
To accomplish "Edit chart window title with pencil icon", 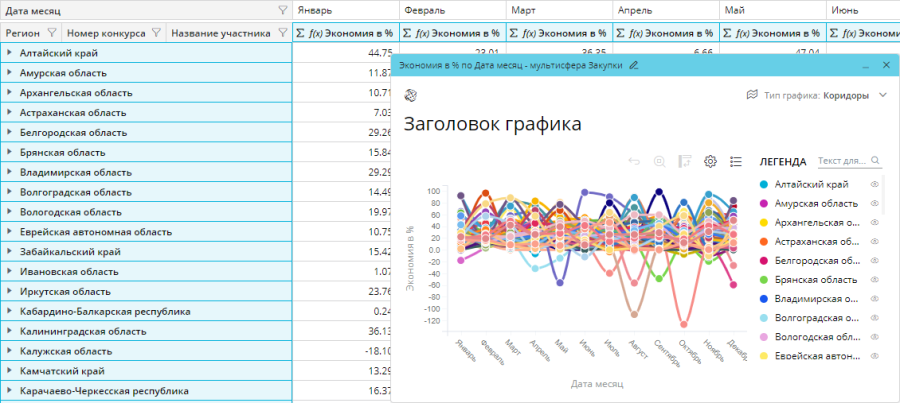I will [x=633, y=65].
